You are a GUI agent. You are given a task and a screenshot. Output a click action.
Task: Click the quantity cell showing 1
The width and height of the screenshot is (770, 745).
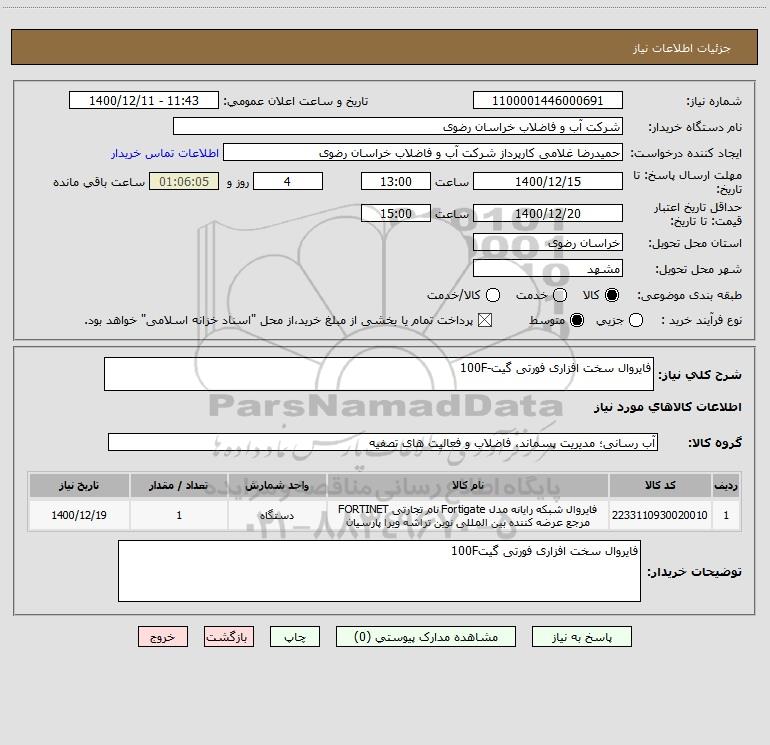(x=179, y=515)
